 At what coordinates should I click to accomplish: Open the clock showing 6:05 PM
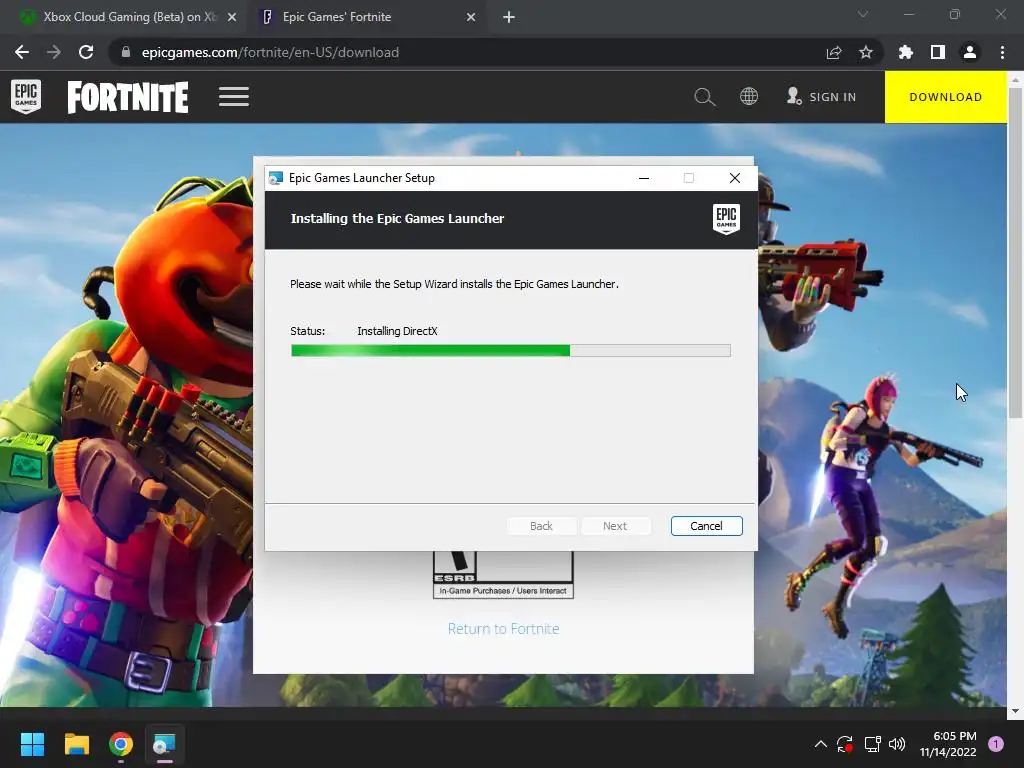948,744
